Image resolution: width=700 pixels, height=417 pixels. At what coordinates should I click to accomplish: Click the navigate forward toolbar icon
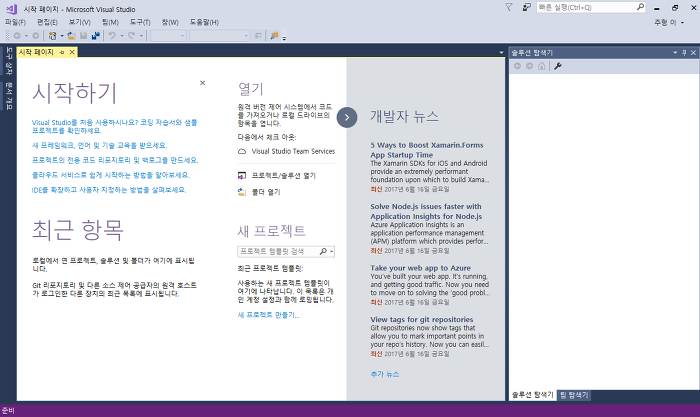pos(35,36)
